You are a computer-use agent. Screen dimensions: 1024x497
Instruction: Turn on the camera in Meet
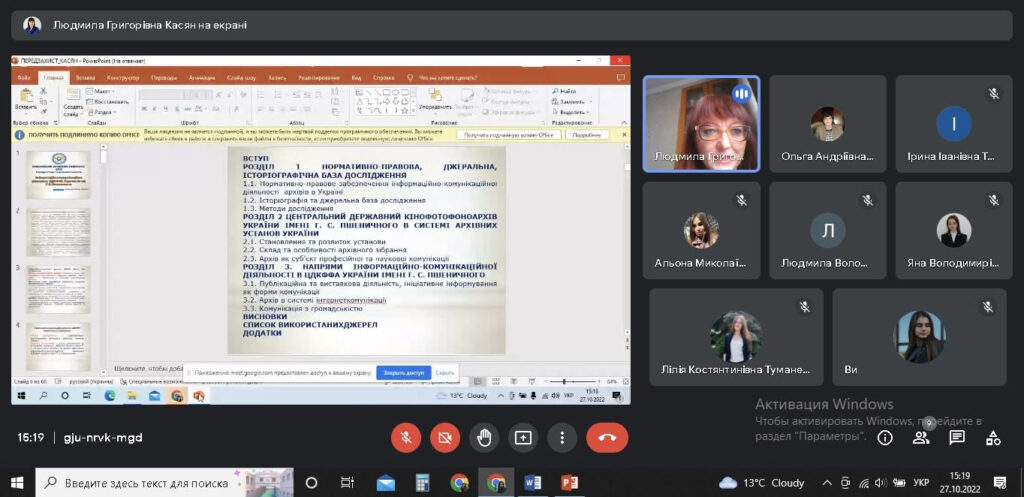(445, 437)
